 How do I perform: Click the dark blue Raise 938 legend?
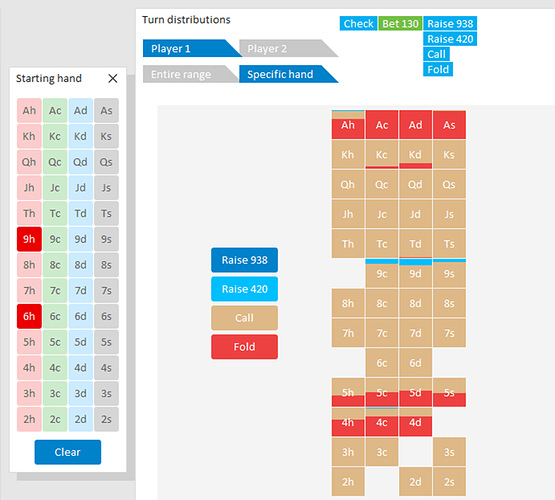point(245,260)
